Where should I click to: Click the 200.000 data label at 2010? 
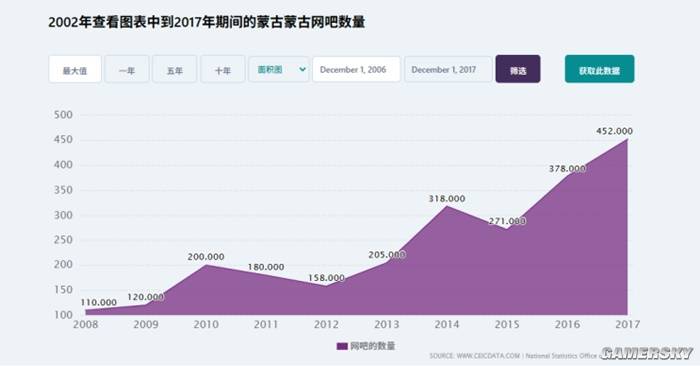pos(206,257)
